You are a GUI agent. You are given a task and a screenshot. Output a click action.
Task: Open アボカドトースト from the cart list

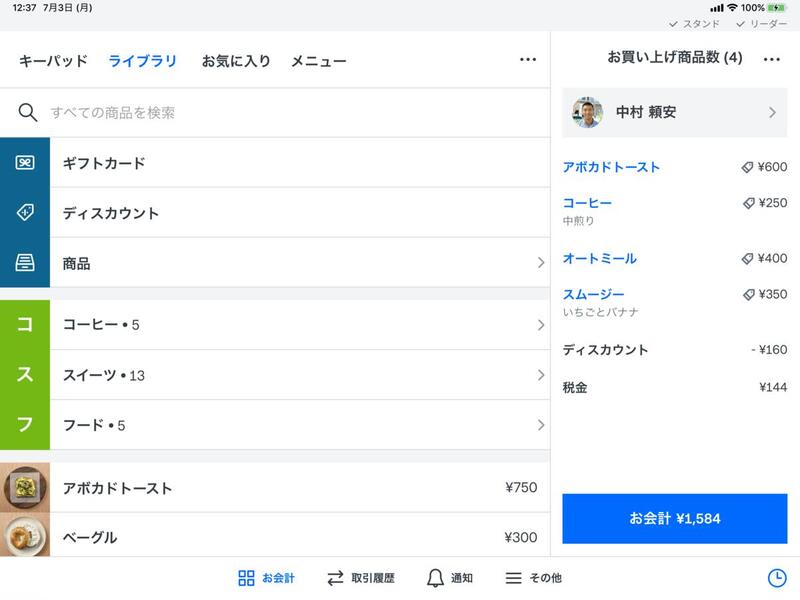pos(612,167)
